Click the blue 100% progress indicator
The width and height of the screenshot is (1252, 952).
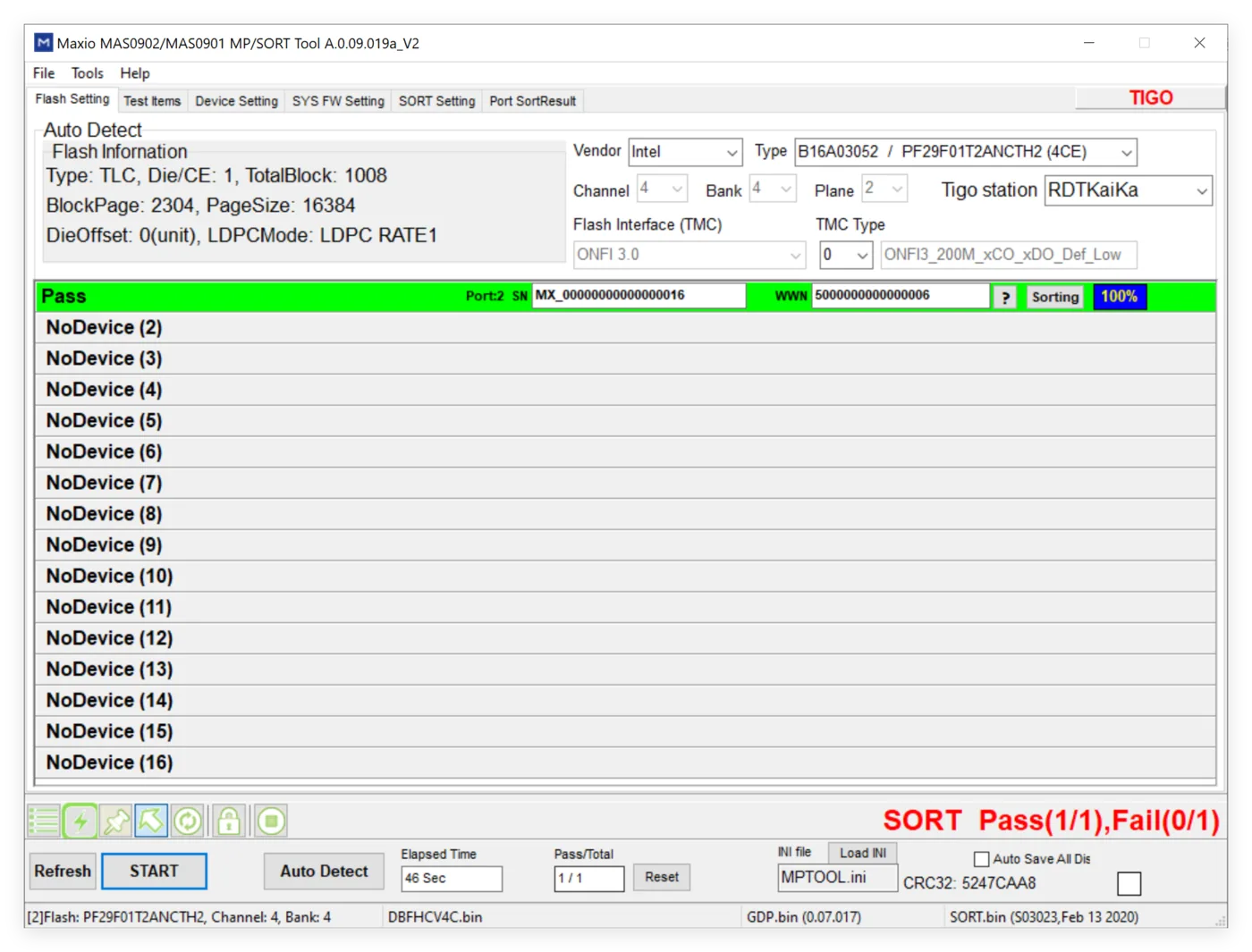1120,297
